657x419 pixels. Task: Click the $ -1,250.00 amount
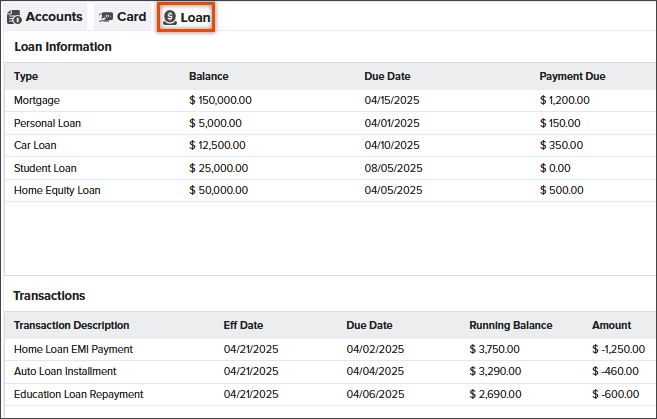(618, 349)
